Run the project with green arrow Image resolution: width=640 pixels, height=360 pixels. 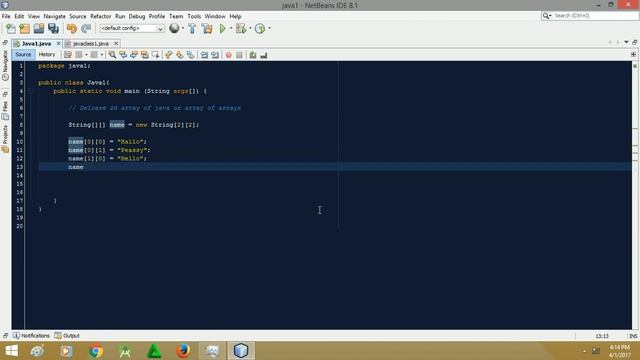tap(222, 29)
